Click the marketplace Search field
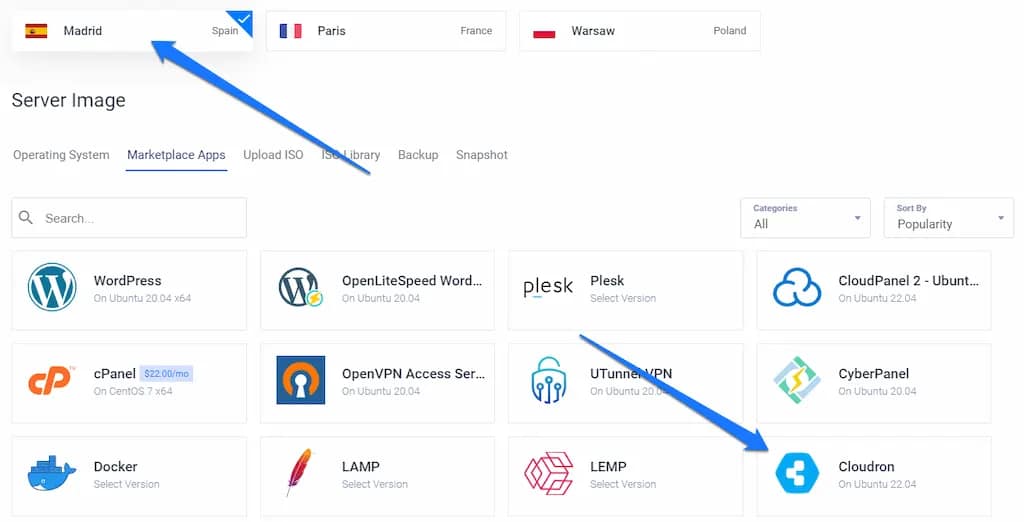Screen dimensions: 1024x522 (129, 218)
